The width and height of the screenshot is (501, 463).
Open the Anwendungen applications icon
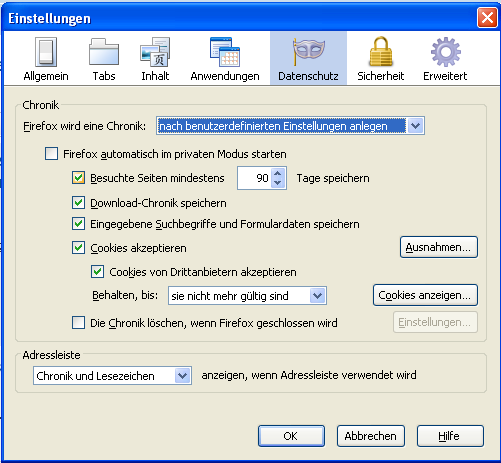coord(225,52)
